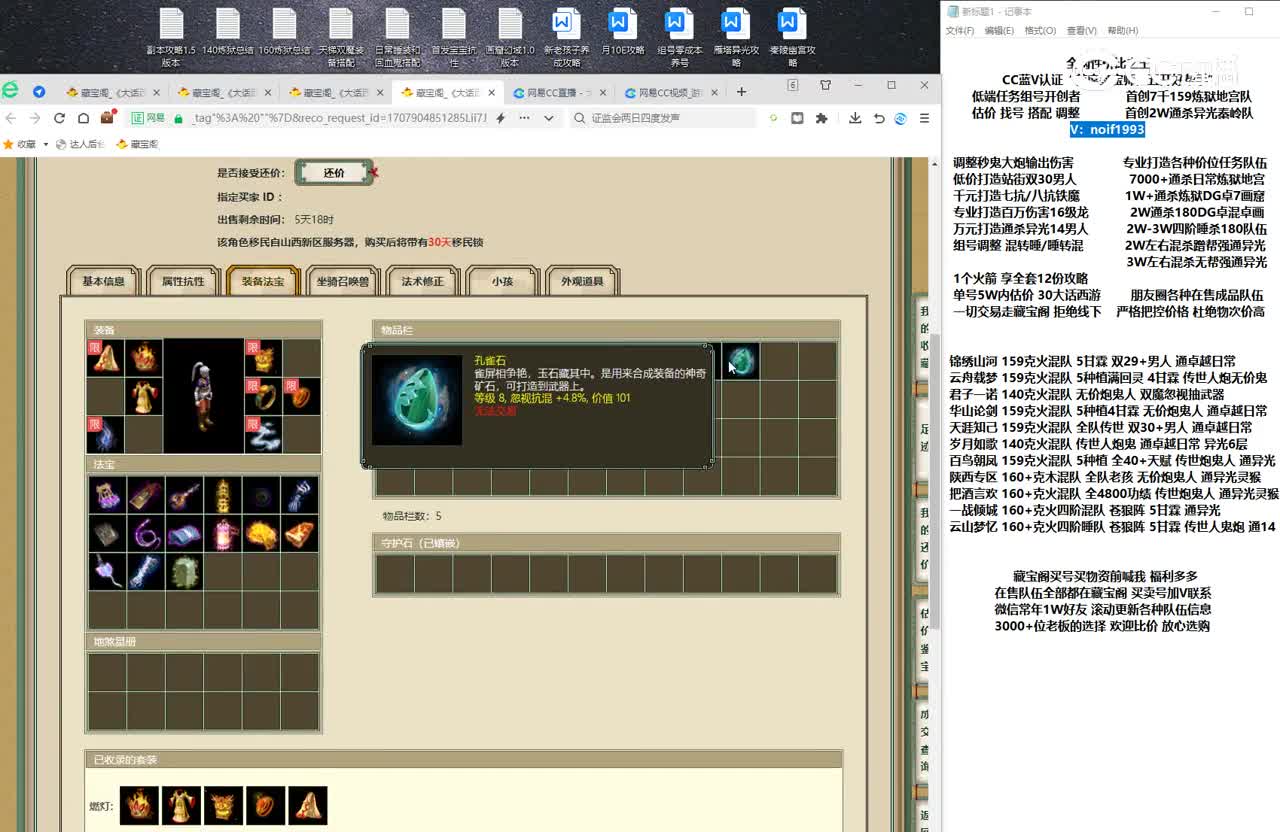Open the Notepad 格式(O) menu
1280x832 pixels.
pos(1040,31)
